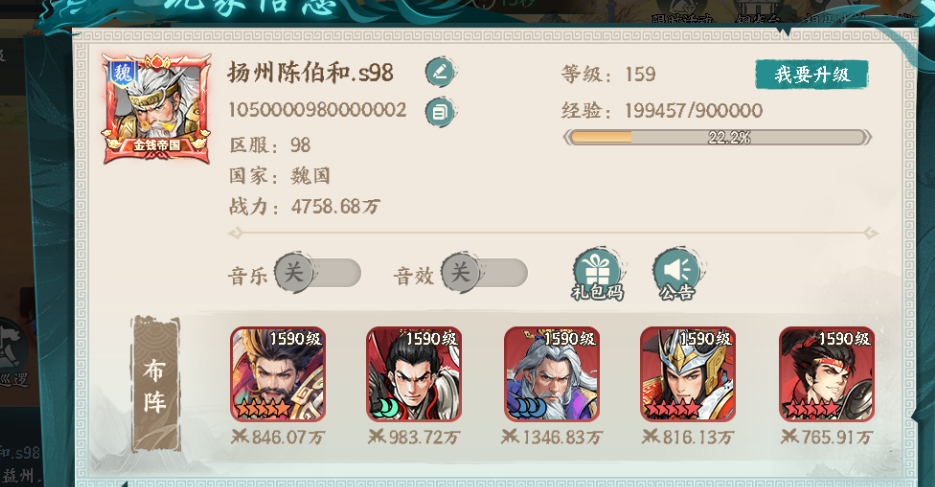Click the 魏 kingdom badge on avatar
The height and width of the screenshot is (487, 935).
click(123, 73)
